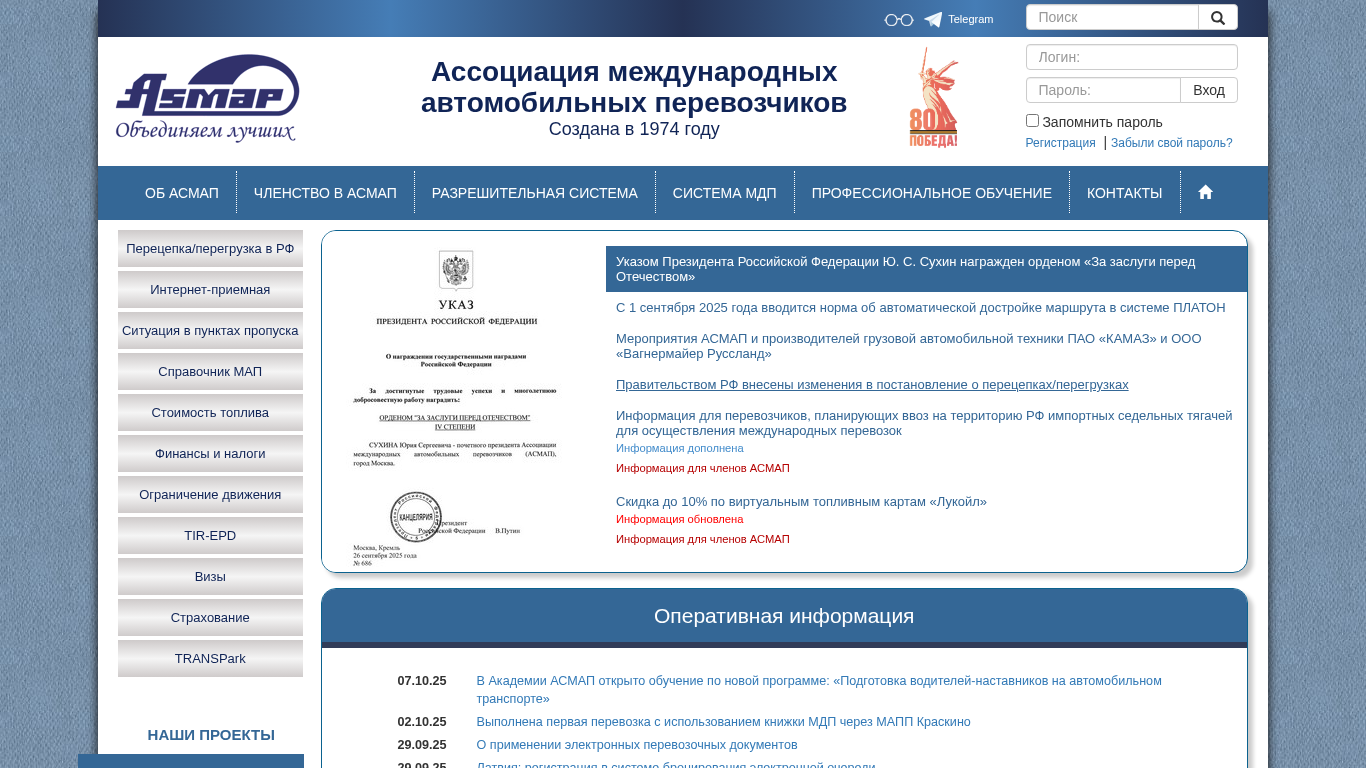Open the КАМАЗ and Вагнермайер Руссланд news

click(x=908, y=346)
